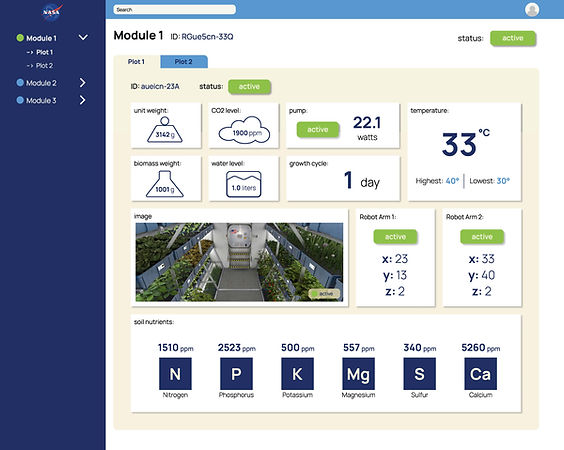The image size is (564, 450).
Task: Open the user profile avatar
Action: pyautogui.click(x=532, y=10)
